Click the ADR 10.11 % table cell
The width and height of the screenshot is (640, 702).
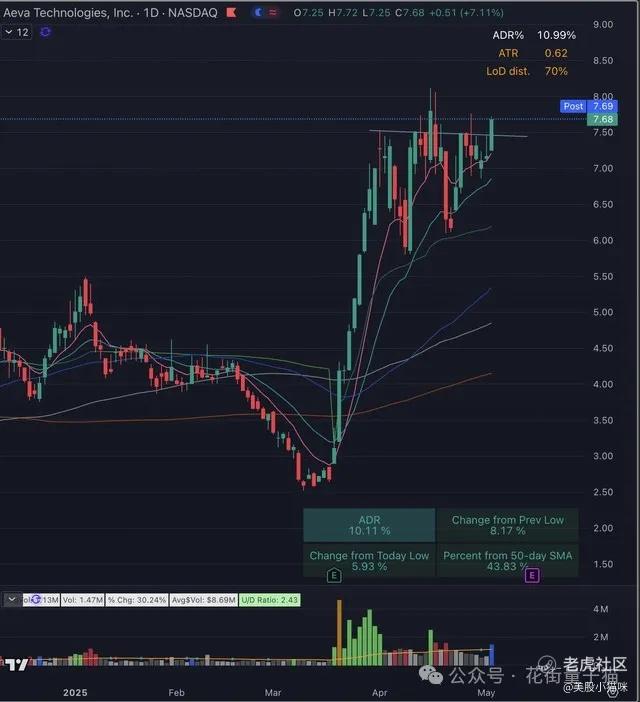tap(369, 525)
